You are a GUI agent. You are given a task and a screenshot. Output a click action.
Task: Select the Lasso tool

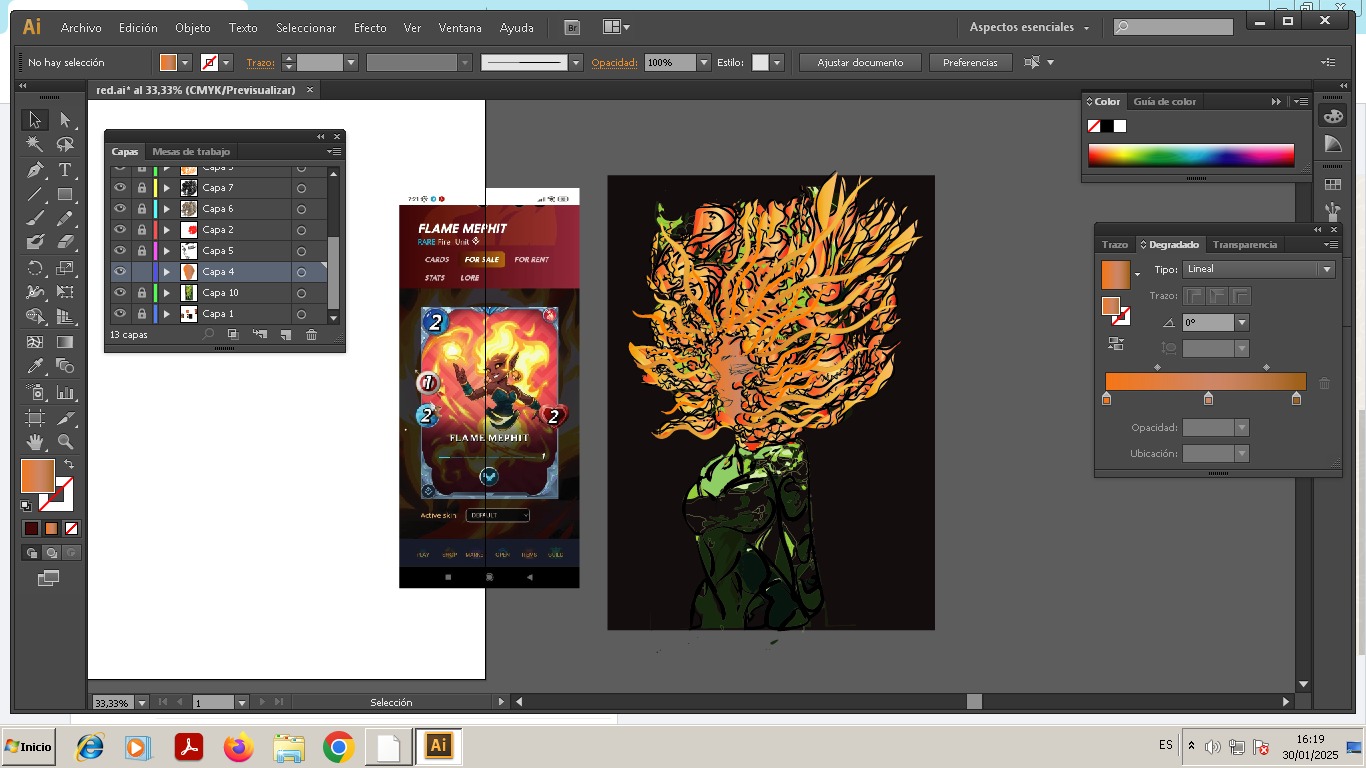[x=65, y=144]
